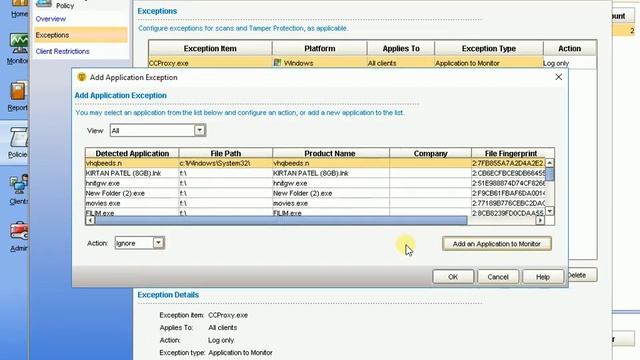Screen dimensions: 640x360
Task: Click the Delete button behind the dialog
Action: pyautogui.click(x=582, y=275)
